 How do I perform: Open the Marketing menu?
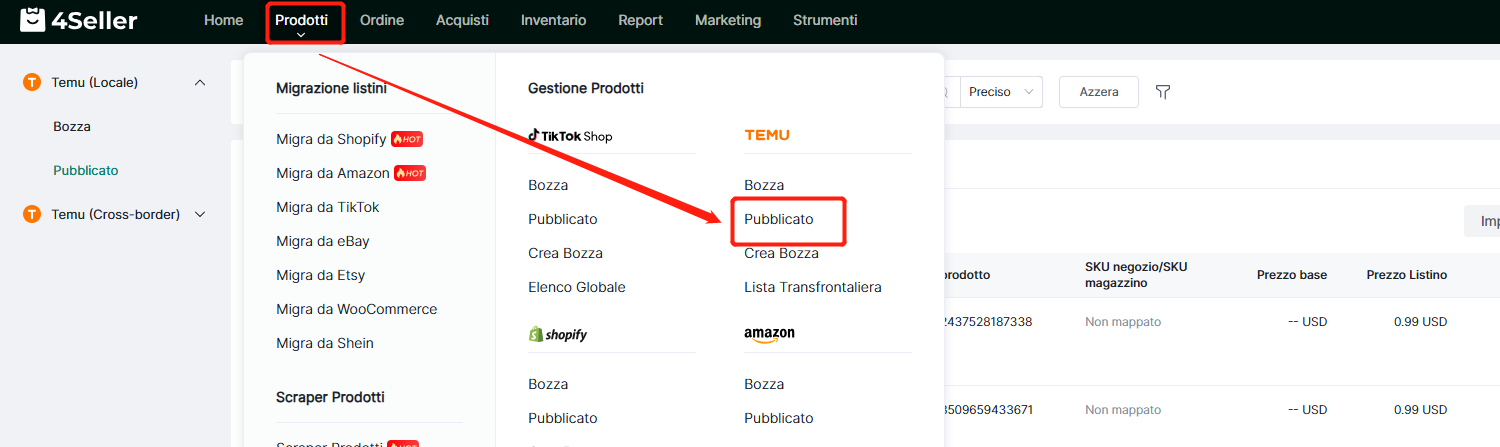pyautogui.click(x=728, y=20)
